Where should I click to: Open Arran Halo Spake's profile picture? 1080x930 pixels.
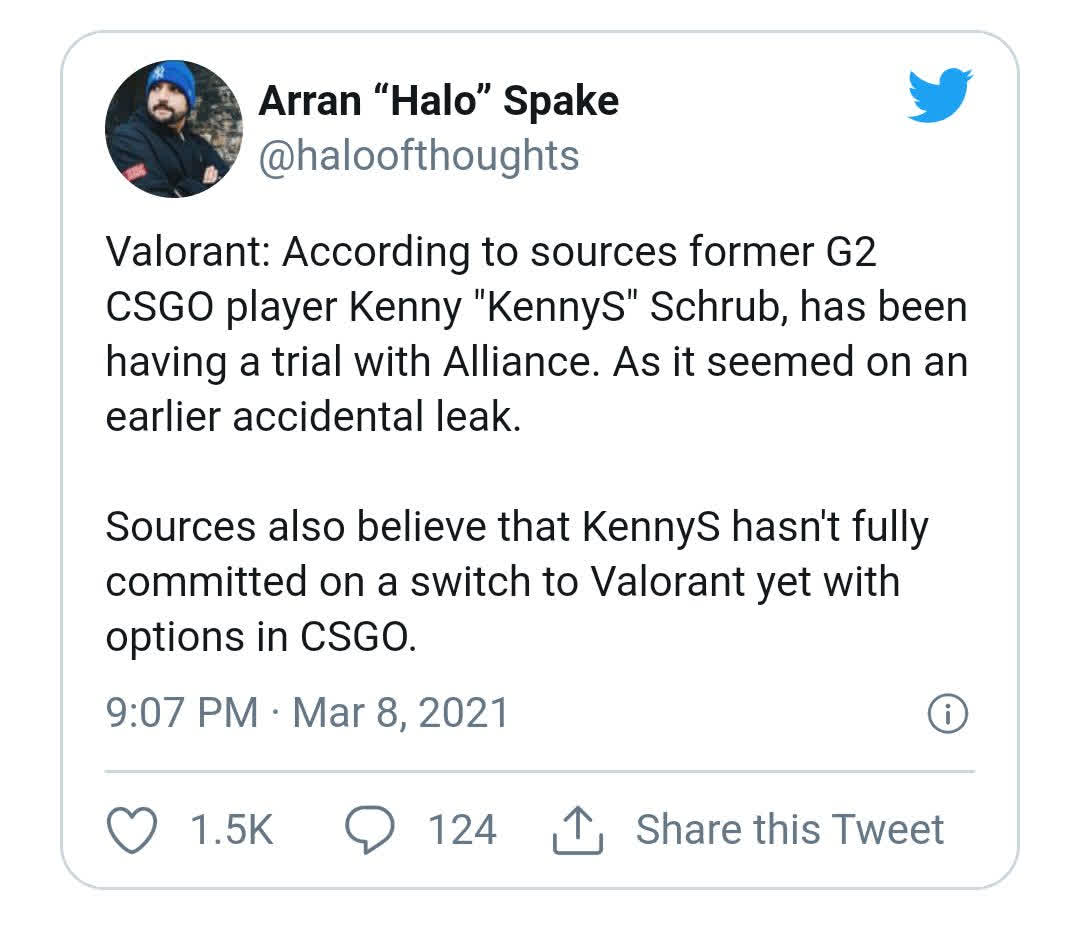click(x=174, y=129)
